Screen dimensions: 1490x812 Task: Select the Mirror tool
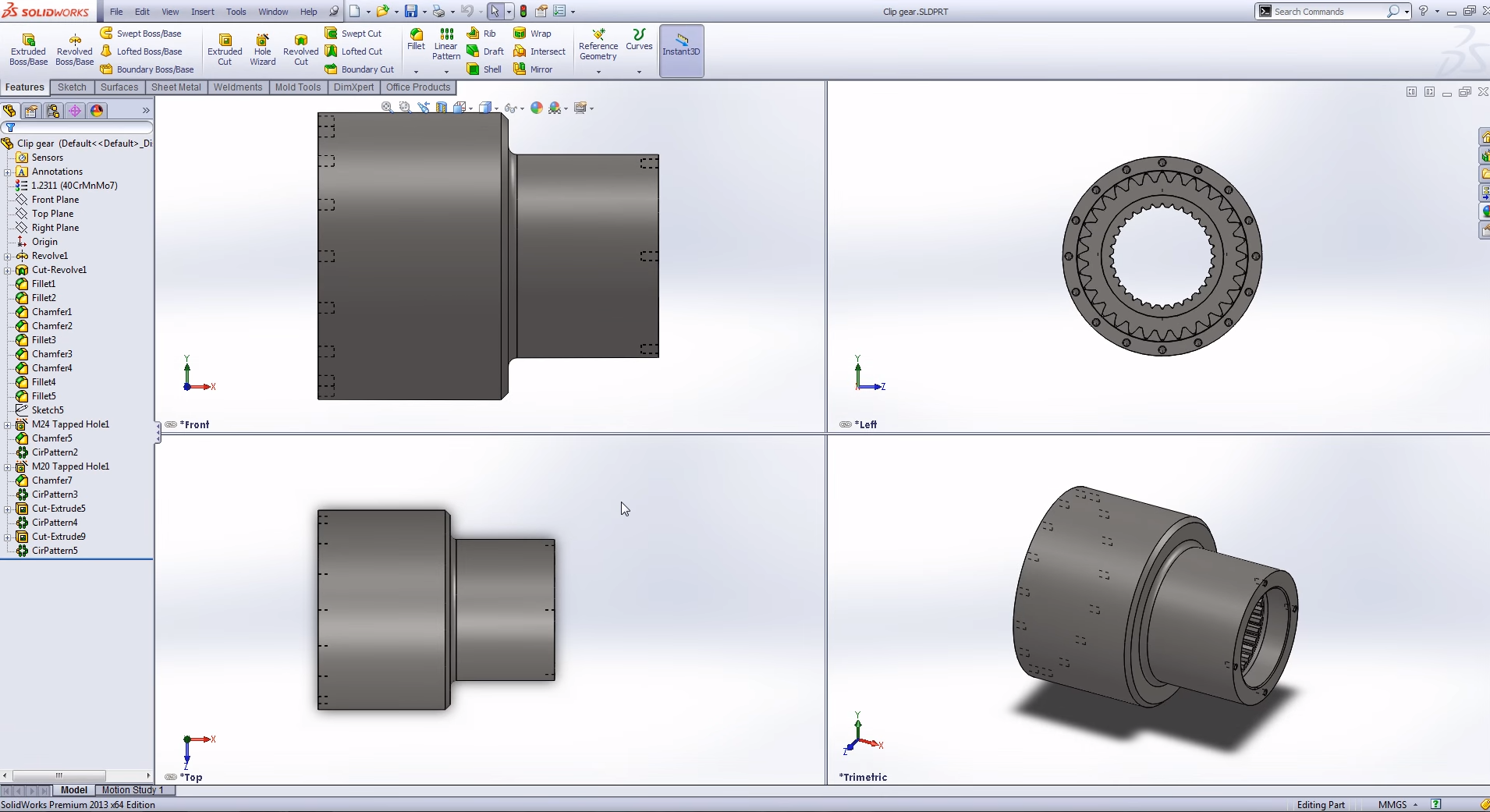534,69
